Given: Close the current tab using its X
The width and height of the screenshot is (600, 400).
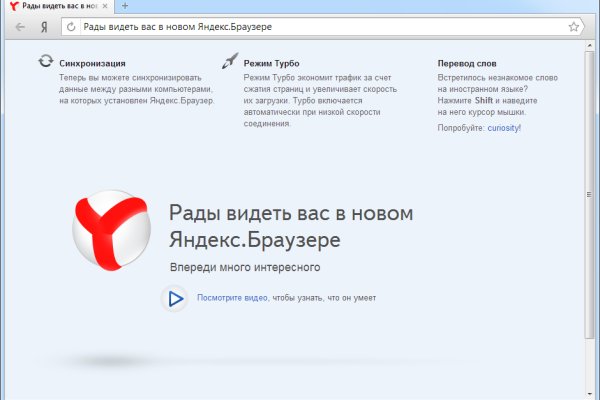Looking at the screenshot, I should (x=107, y=7).
